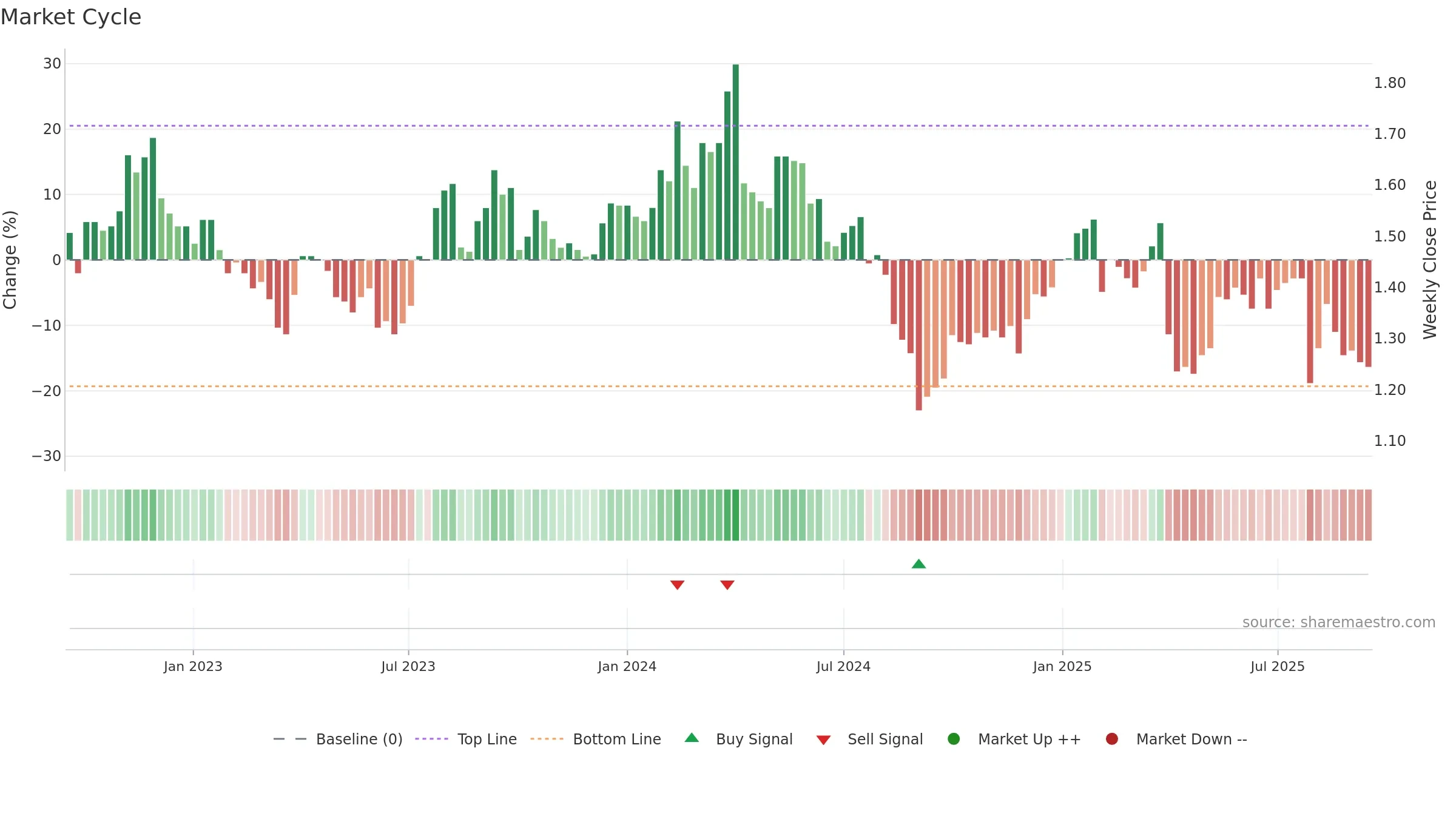Click the Market Cycle chart title
1456x819 pixels.
[x=71, y=17]
